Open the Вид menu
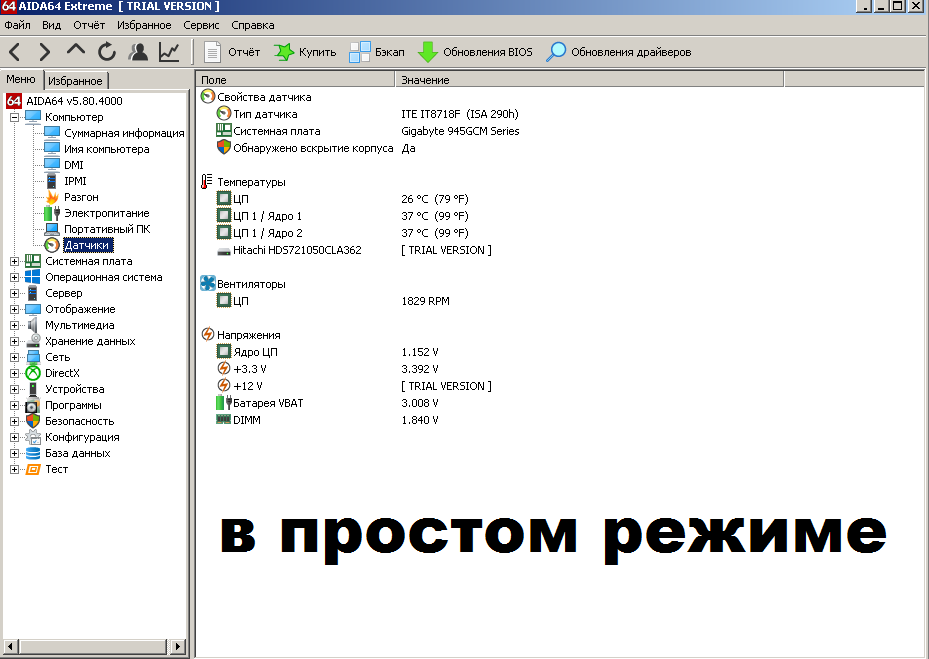This screenshot has height=659, width=929. [52, 25]
